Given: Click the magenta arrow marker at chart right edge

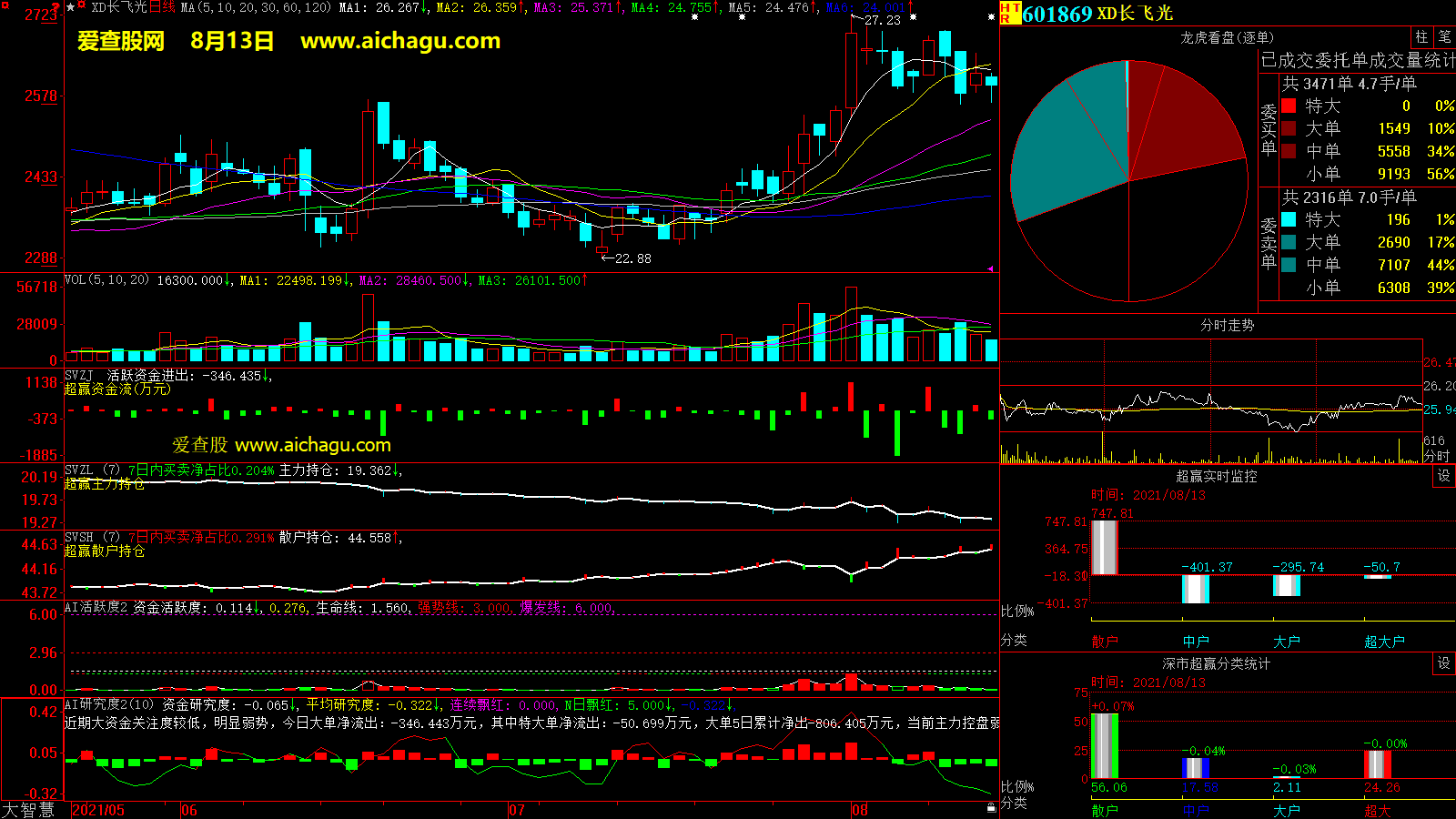Looking at the screenshot, I should tap(991, 268).
